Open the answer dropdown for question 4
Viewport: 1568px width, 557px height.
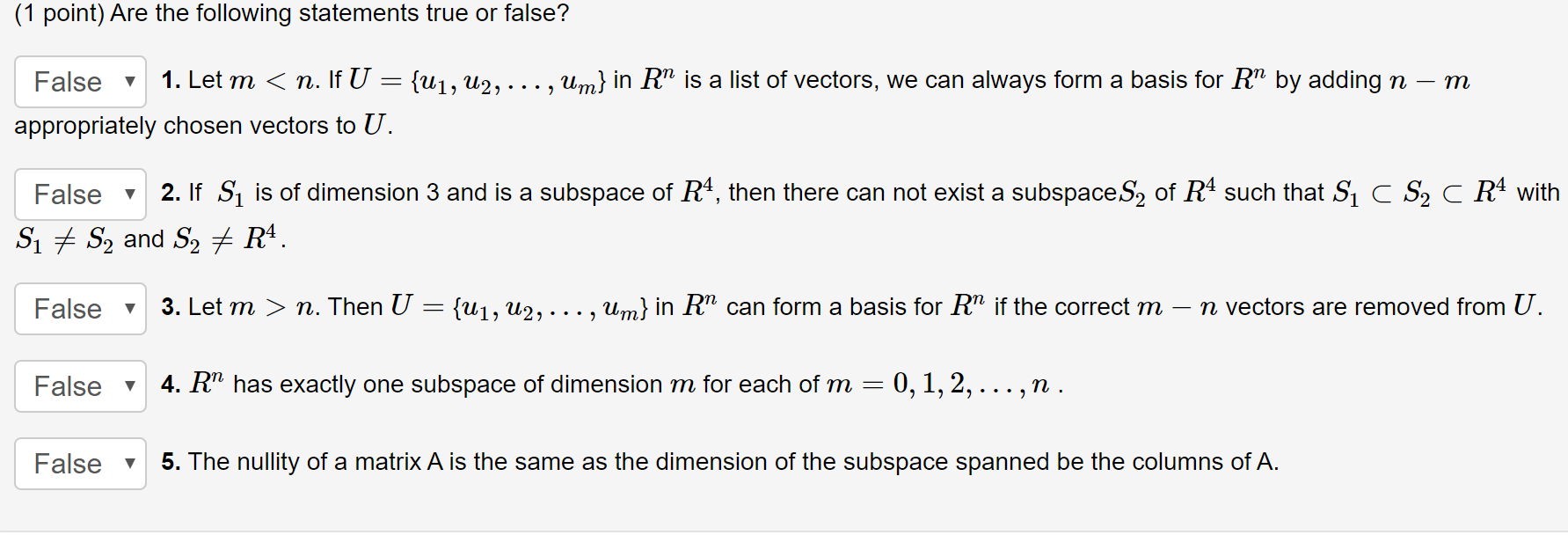coord(79,386)
